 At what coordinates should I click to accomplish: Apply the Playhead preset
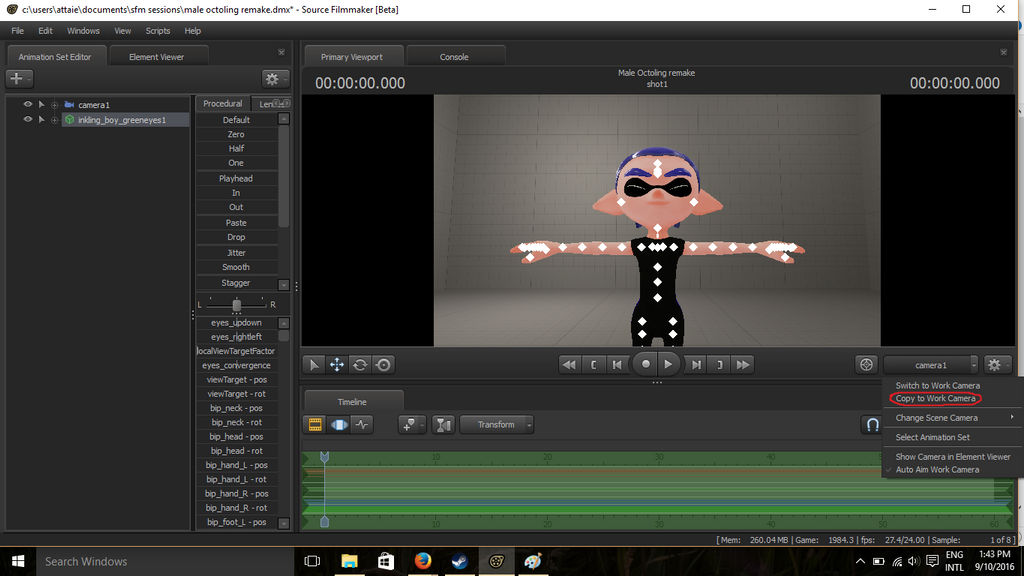(236, 178)
